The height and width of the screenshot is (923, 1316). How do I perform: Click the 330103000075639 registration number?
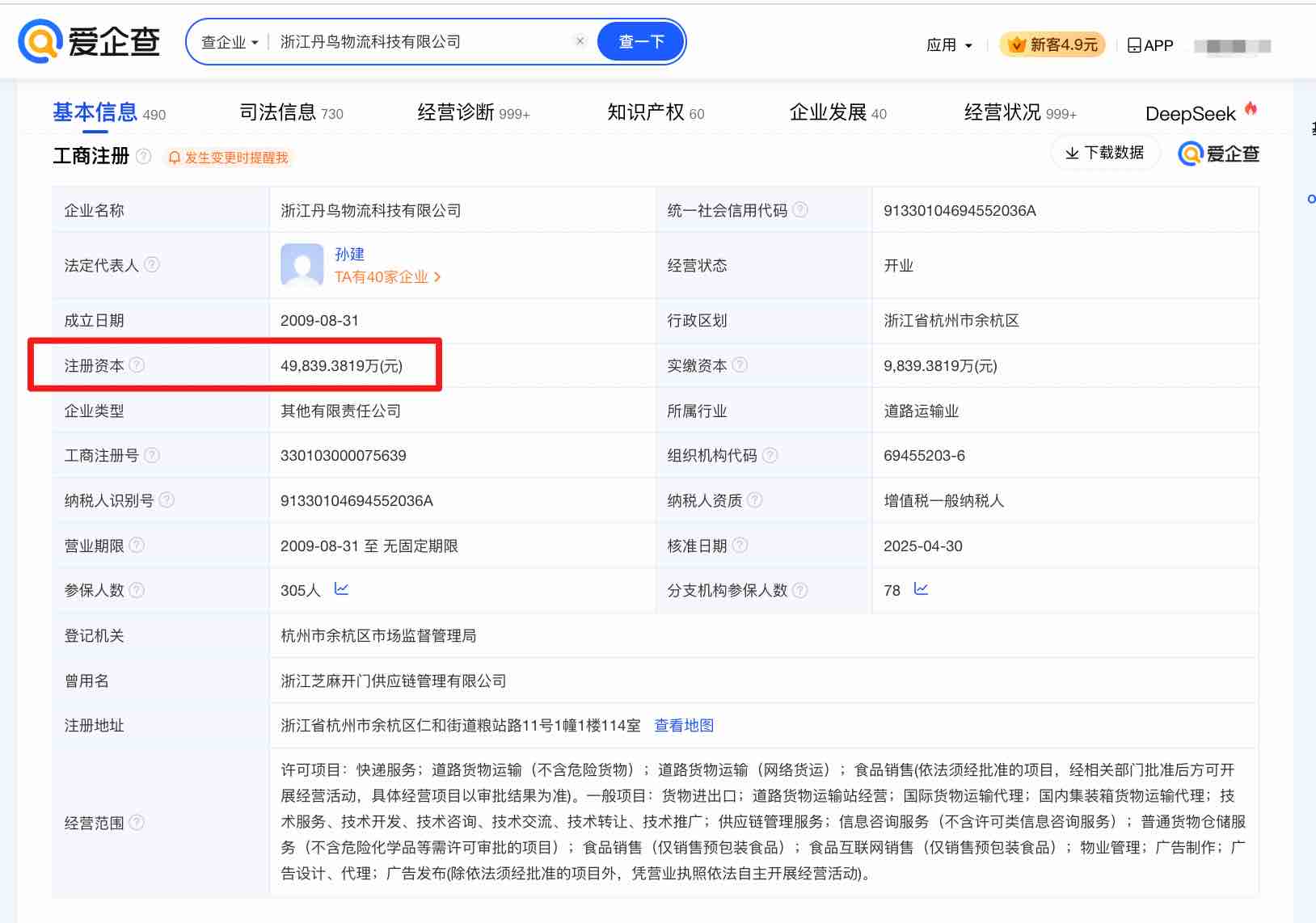[x=344, y=456]
